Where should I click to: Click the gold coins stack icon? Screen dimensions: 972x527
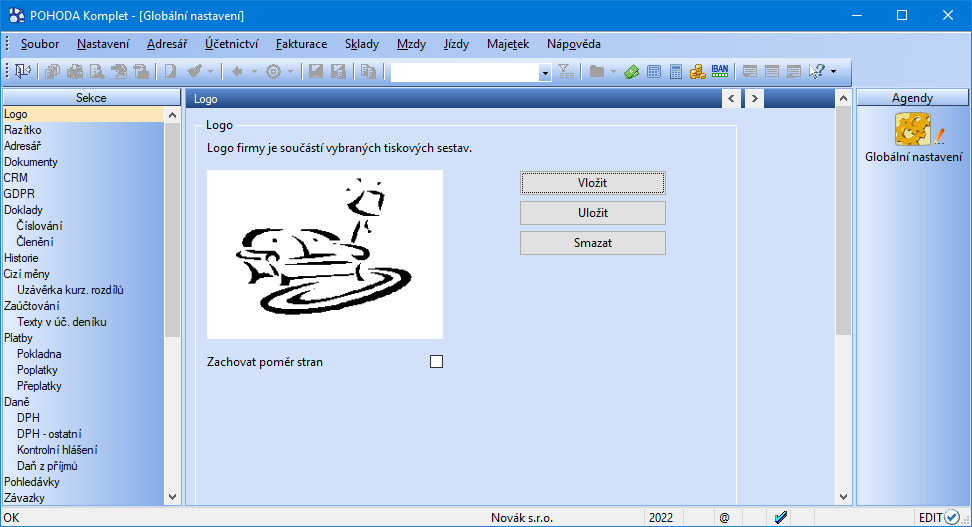697,71
